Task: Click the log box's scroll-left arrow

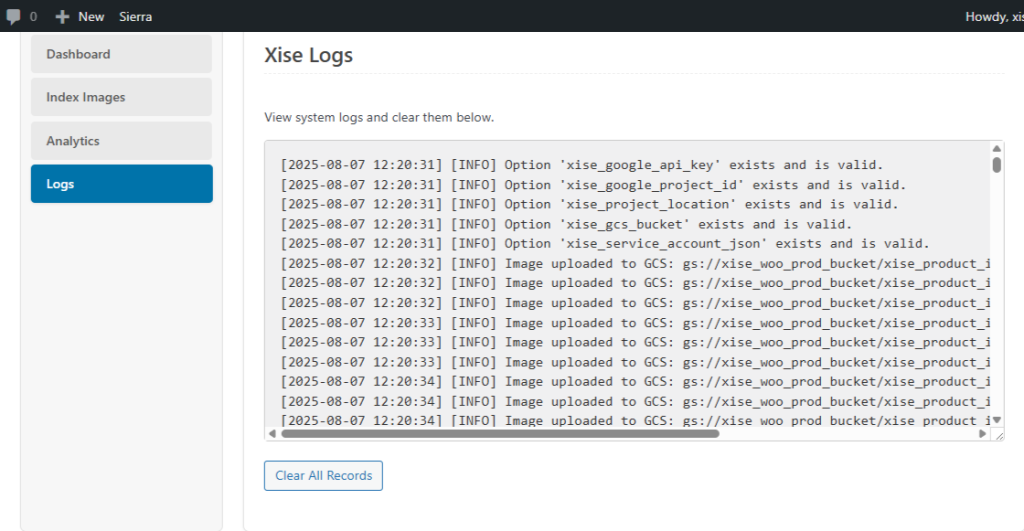Action: (272, 434)
